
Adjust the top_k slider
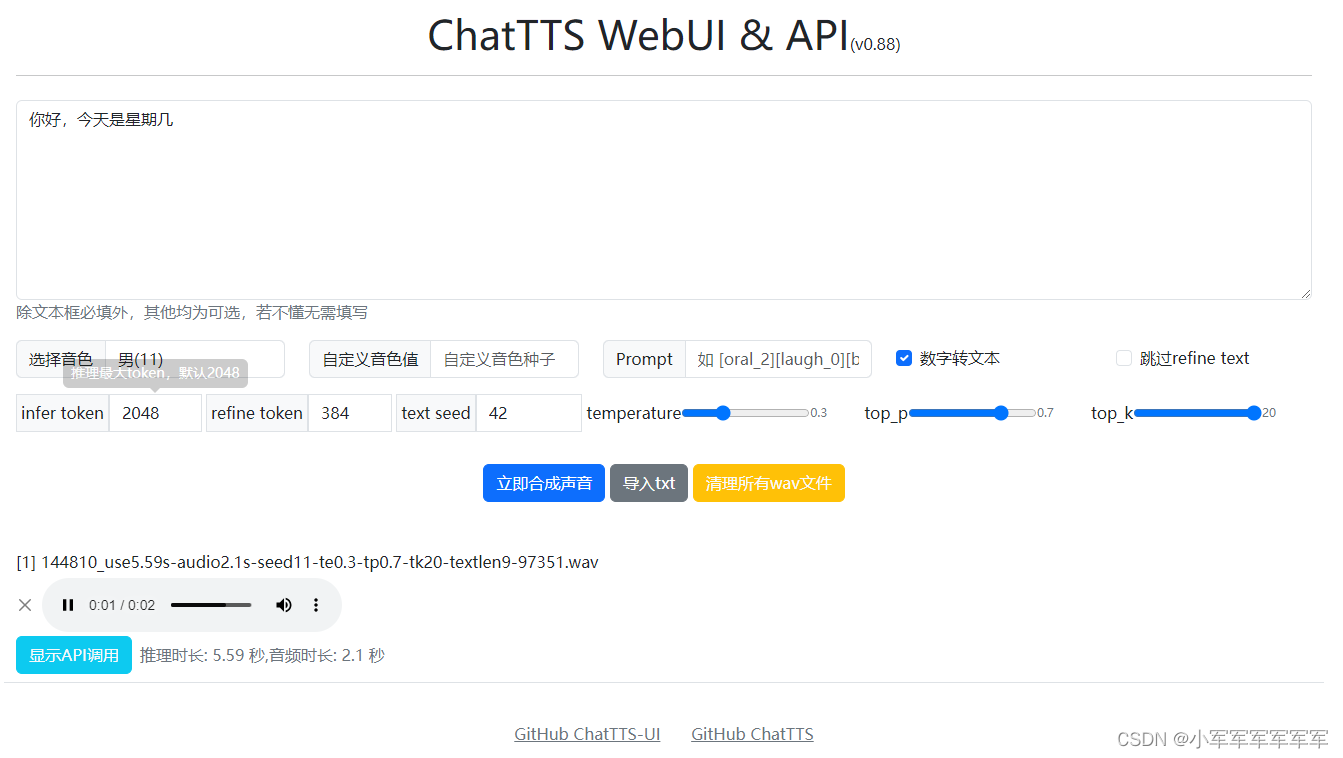pyautogui.click(x=1197, y=413)
